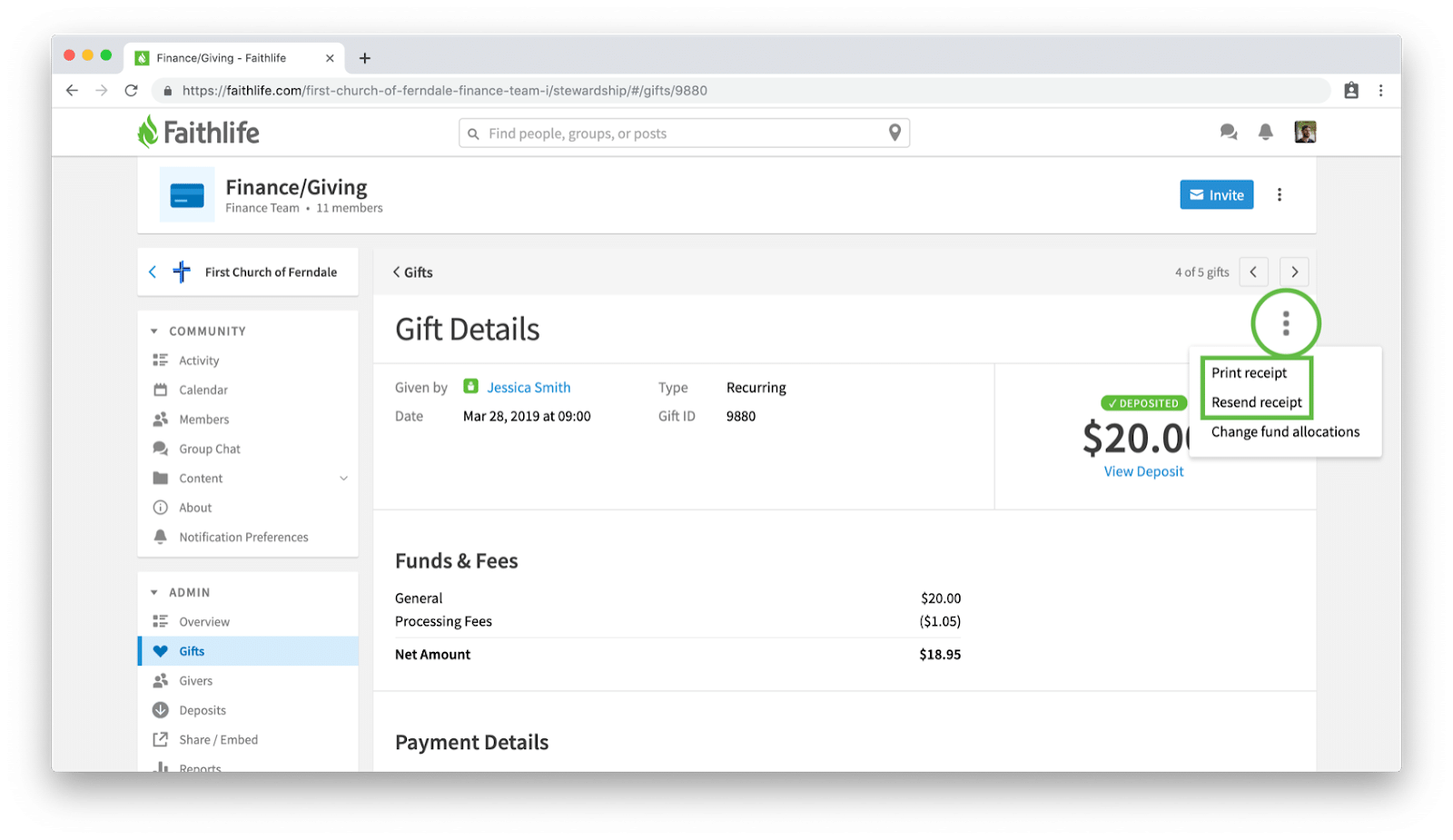This screenshot has width=1453, height=840.
Task: Open the admin Overview page
Action: pyautogui.click(x=204, y=621)
